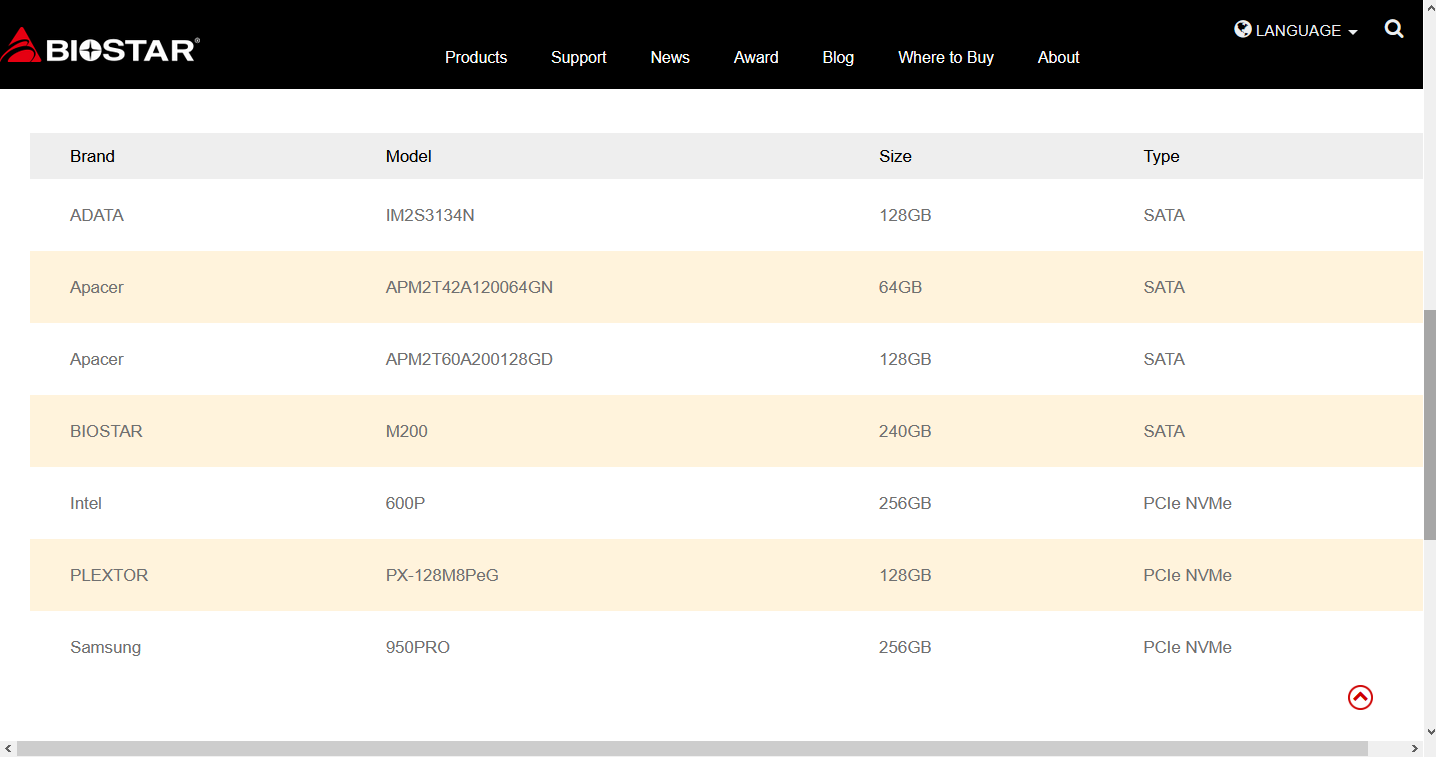Click Apacer in the APM2T60A200128GD row

click(97, 359)
